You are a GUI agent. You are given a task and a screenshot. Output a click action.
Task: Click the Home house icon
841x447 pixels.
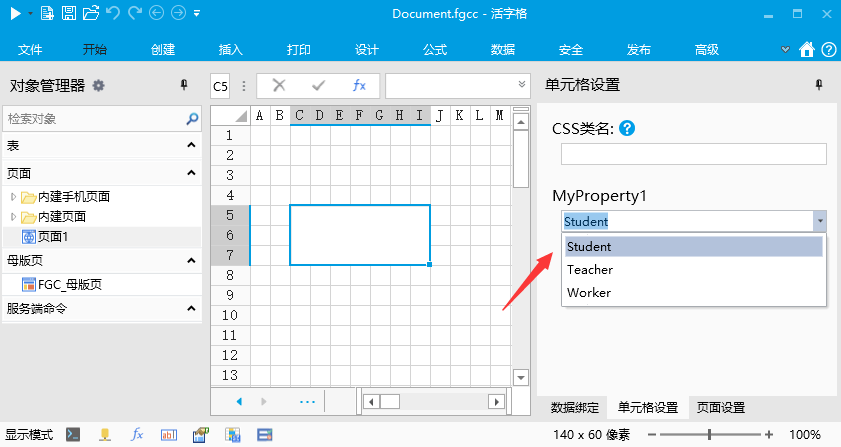click(807, 49)
